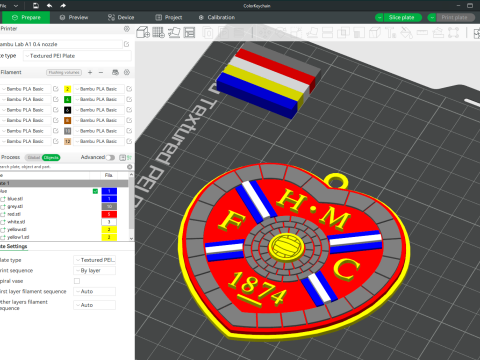Select the Support painting tool
480x360 pixels.
coord(359,33)
